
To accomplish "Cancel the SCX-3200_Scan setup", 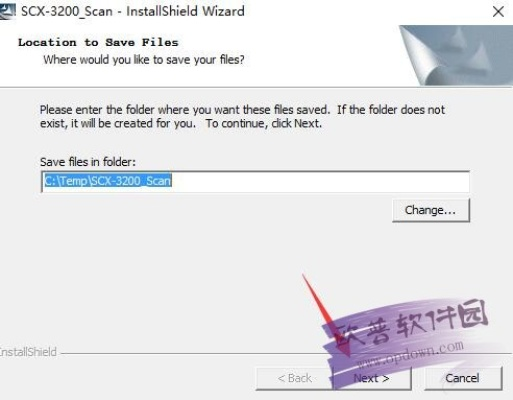I will pos(463,379).
